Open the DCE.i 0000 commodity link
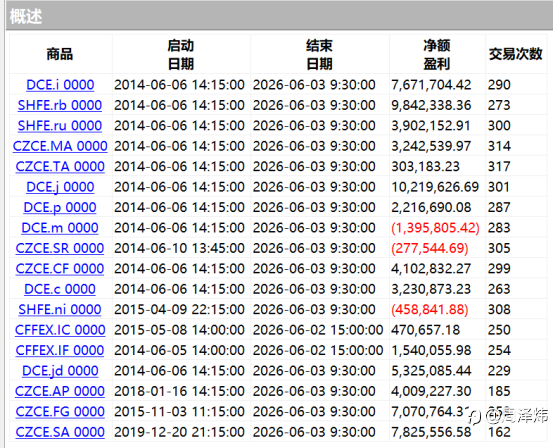554x448 pixels. pyautogui.click(x=60, y=85)
